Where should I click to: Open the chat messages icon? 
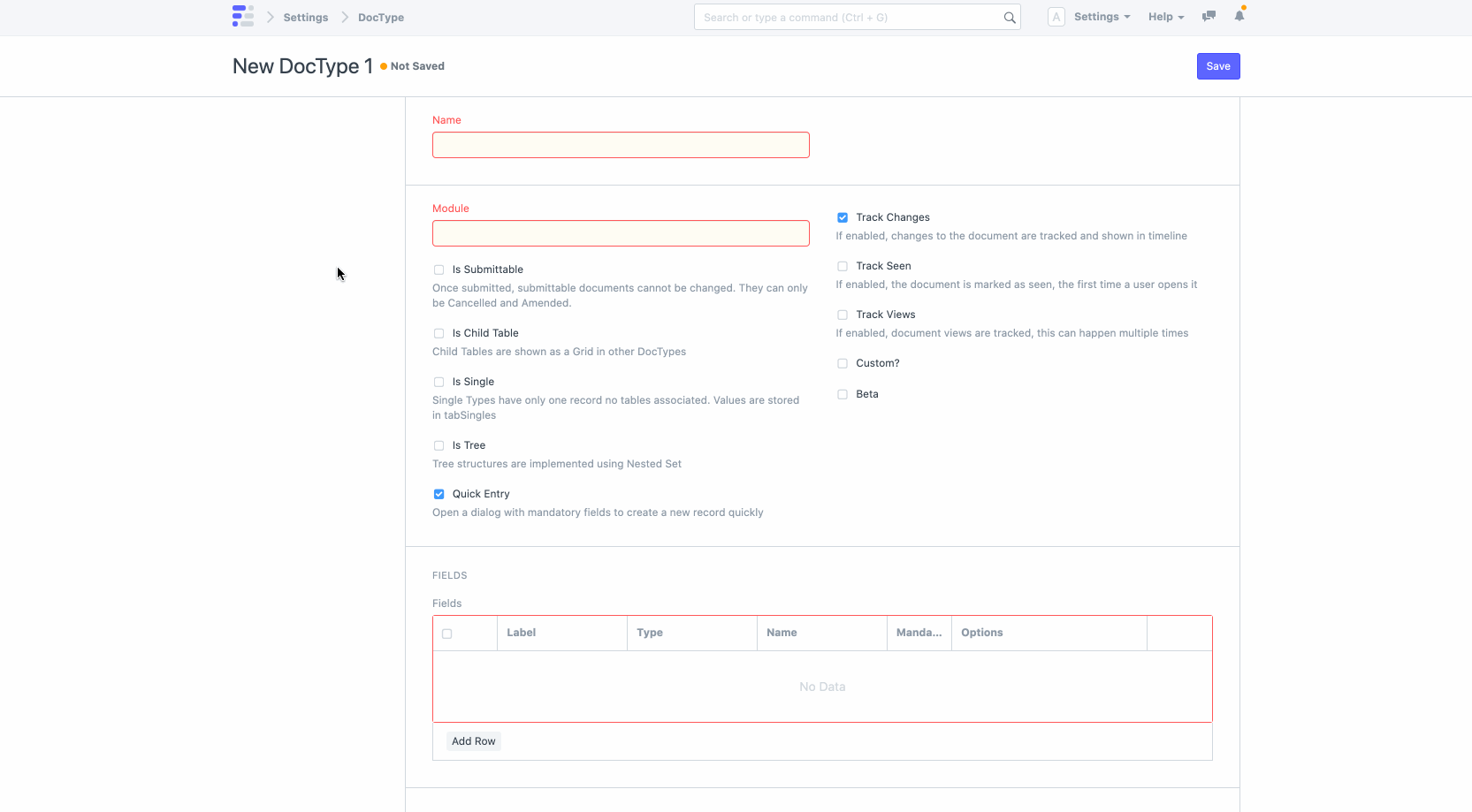1209,16
